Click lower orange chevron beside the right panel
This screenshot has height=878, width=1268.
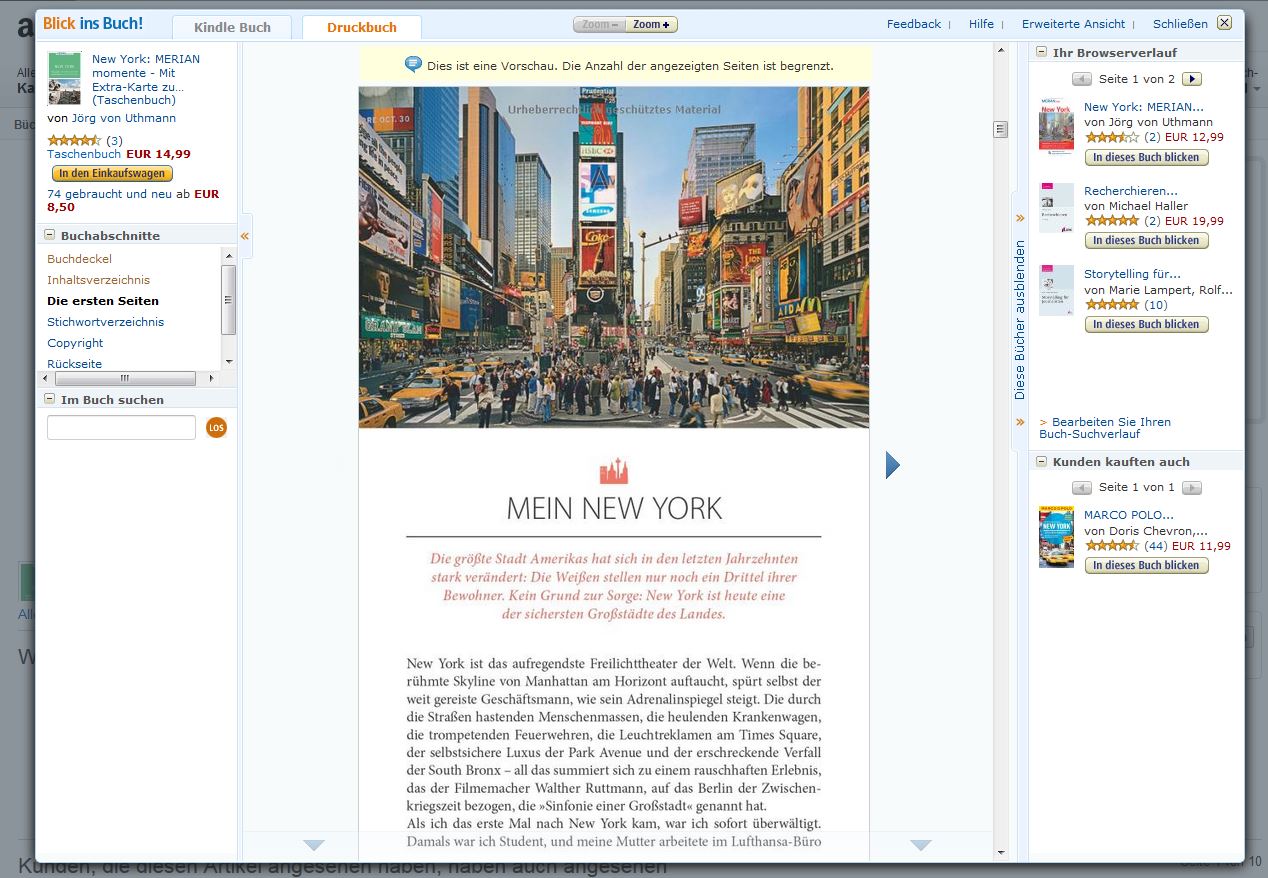(1020, 422)
